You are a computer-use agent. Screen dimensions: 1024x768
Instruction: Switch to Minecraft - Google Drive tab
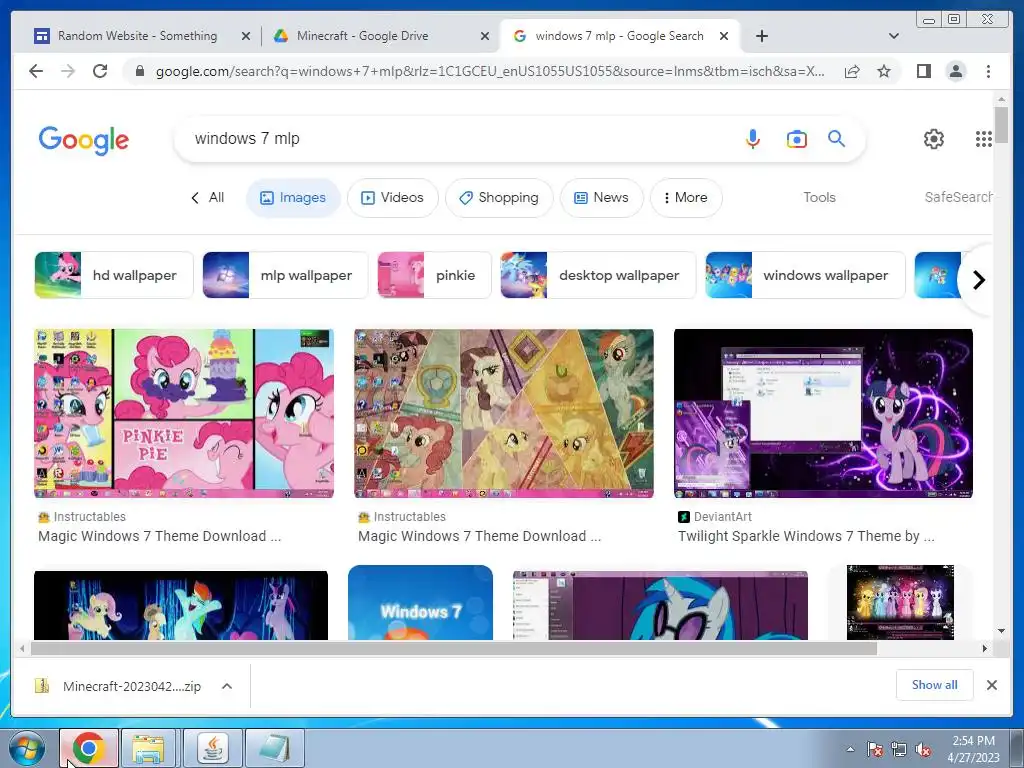point(362,36)
